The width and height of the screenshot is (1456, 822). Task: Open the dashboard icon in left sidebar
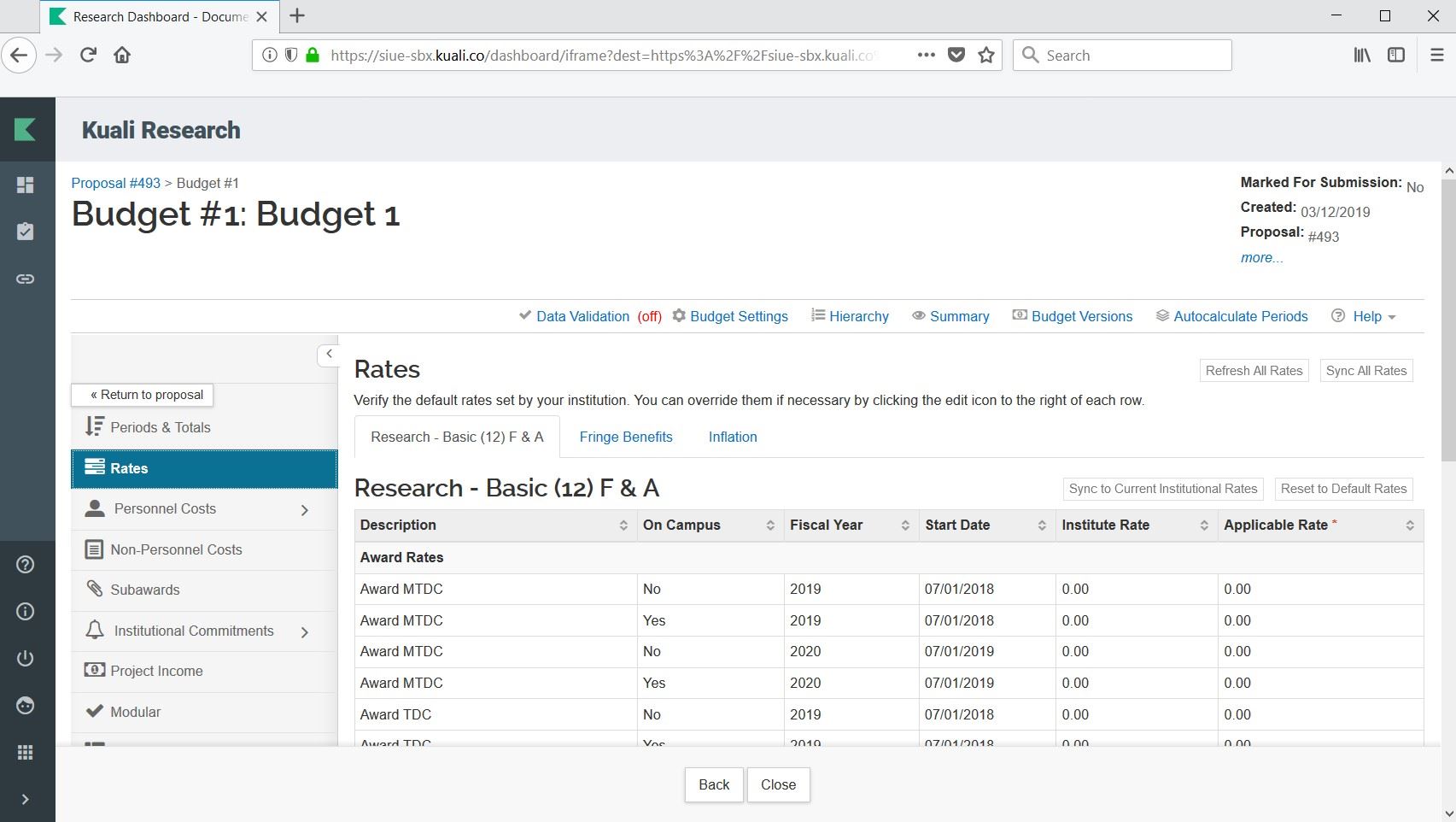coord(26,185)
